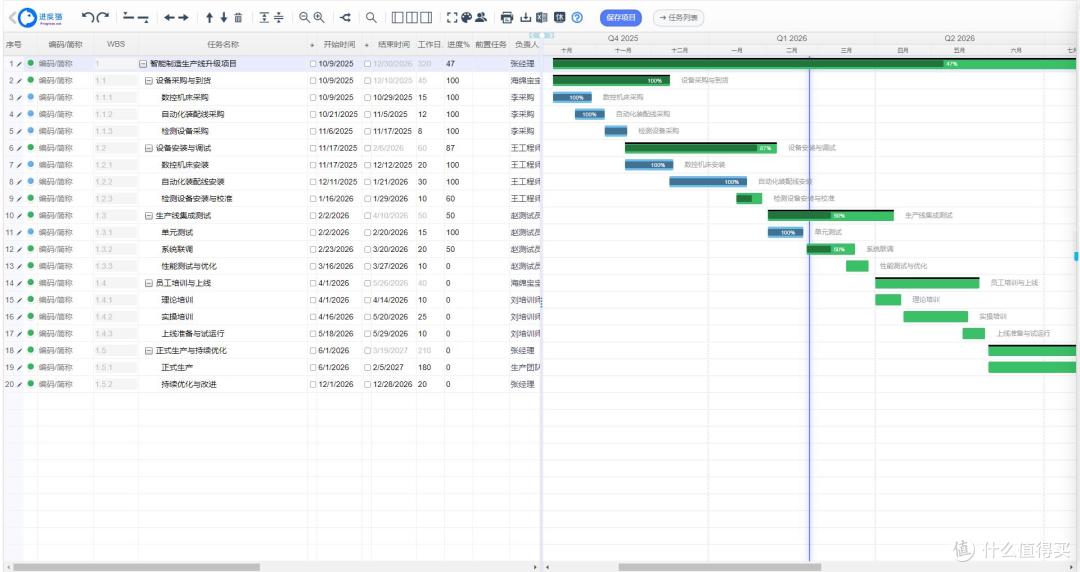This screenshot has height=572, width=1080.
Task: Collapse the 设备安装与调试 group
Action: pos(149,148)
